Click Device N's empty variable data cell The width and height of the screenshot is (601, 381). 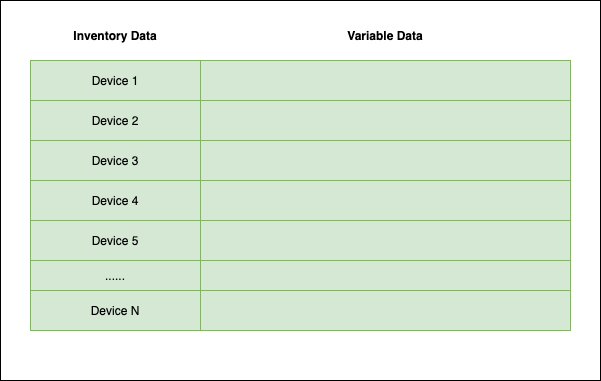(386, 310)
